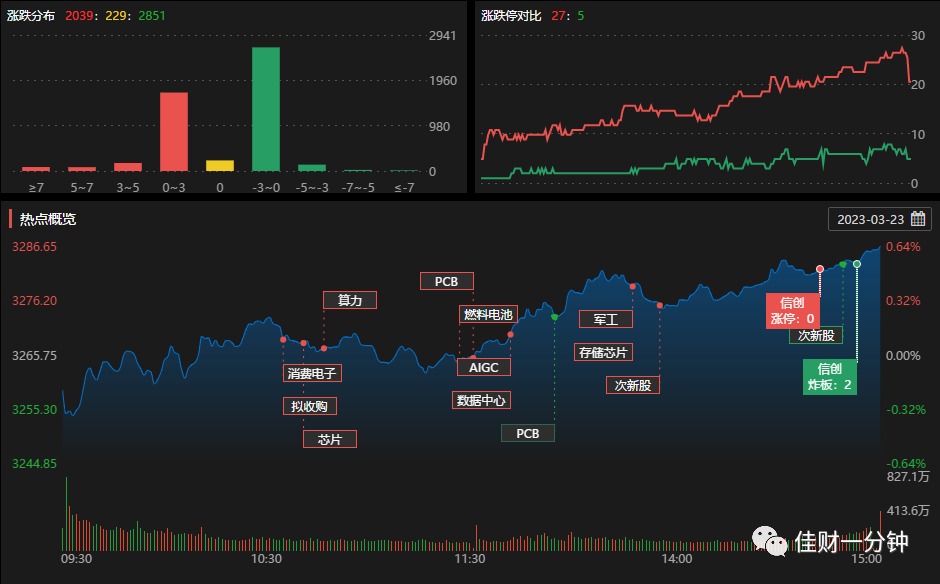Screen dimensions: 940x584
Task: Open the AIGC hotspot tag
Action: coord(484,367)
